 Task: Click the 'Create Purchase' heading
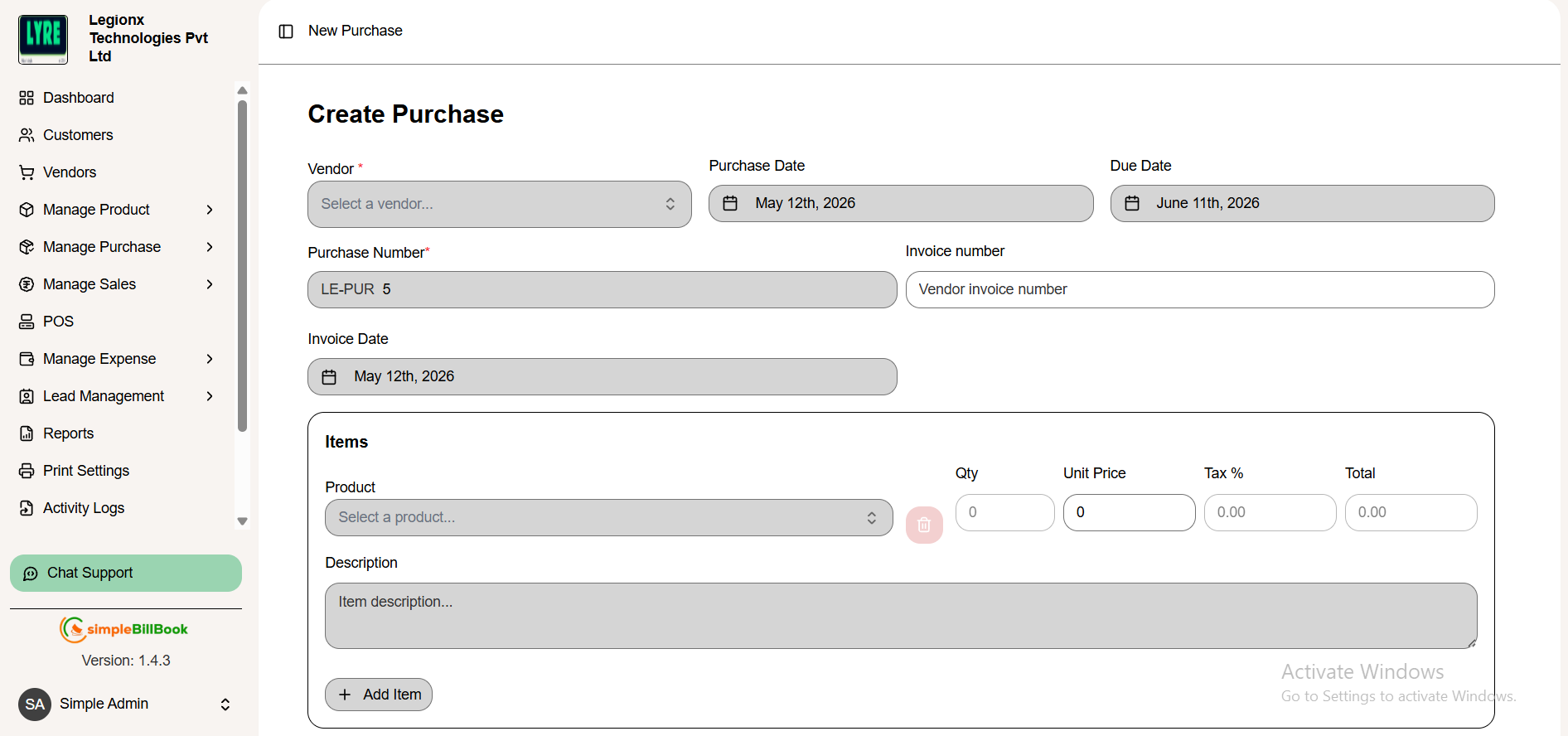406,114
